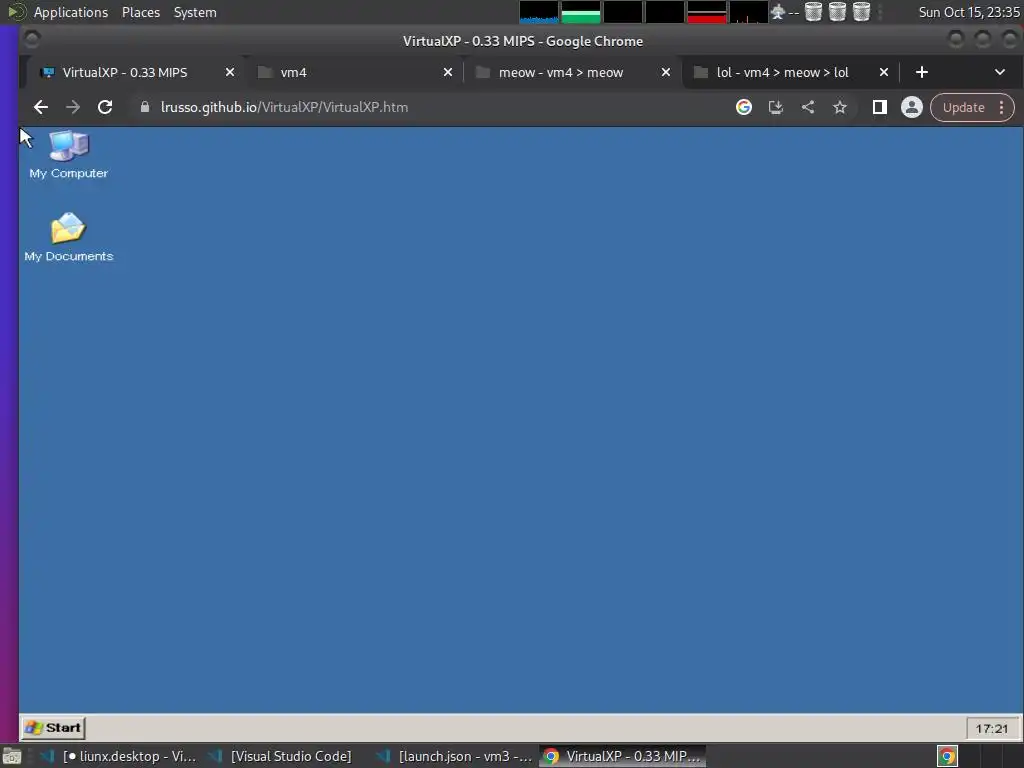Switch to liunx.desktop Visual Studio window

coord(119,756)
